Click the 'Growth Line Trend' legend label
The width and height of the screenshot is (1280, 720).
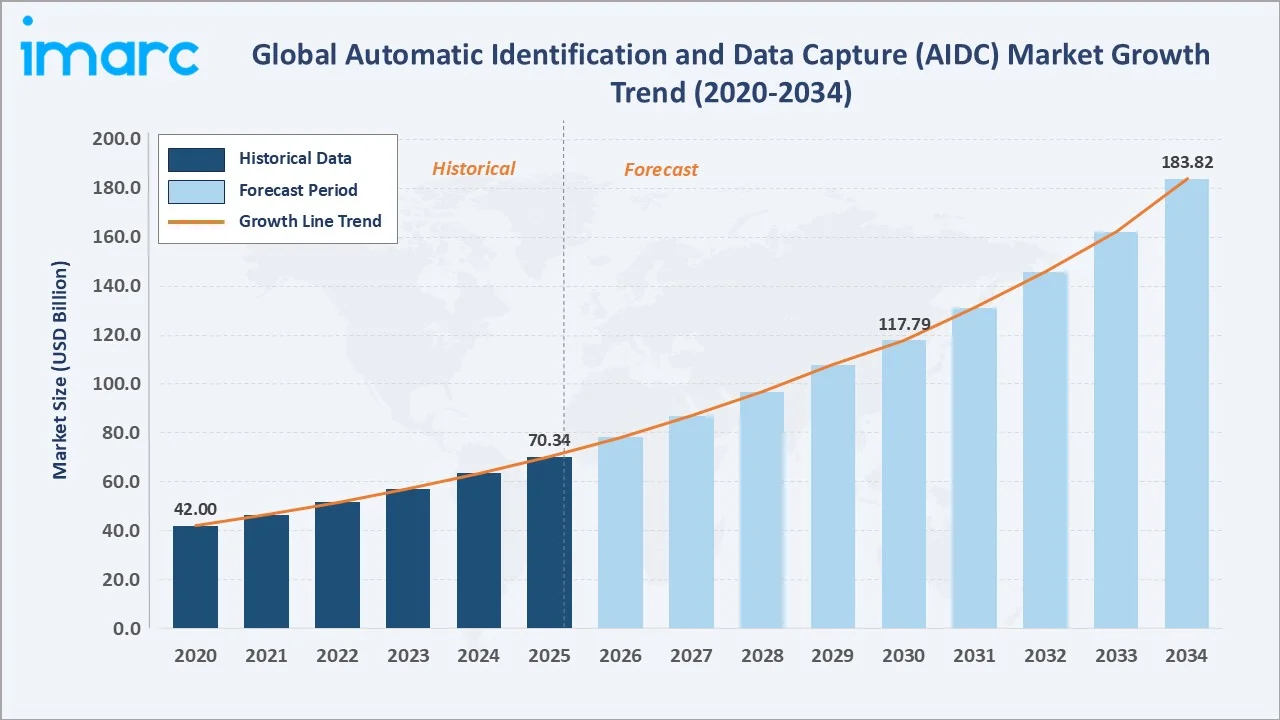tap(310, 222)
